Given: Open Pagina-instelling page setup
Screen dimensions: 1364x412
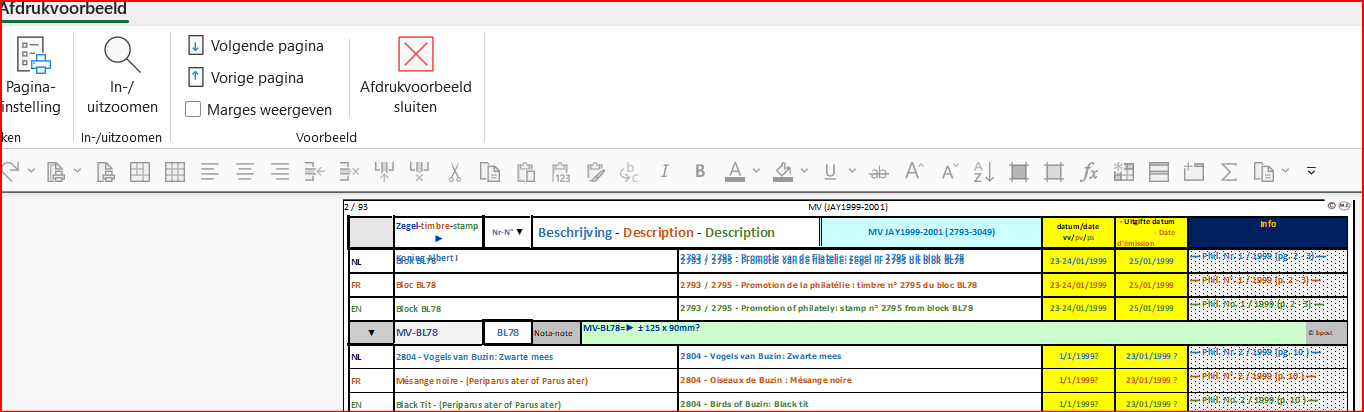Looking at the screenshot, I should coord(31,76).
